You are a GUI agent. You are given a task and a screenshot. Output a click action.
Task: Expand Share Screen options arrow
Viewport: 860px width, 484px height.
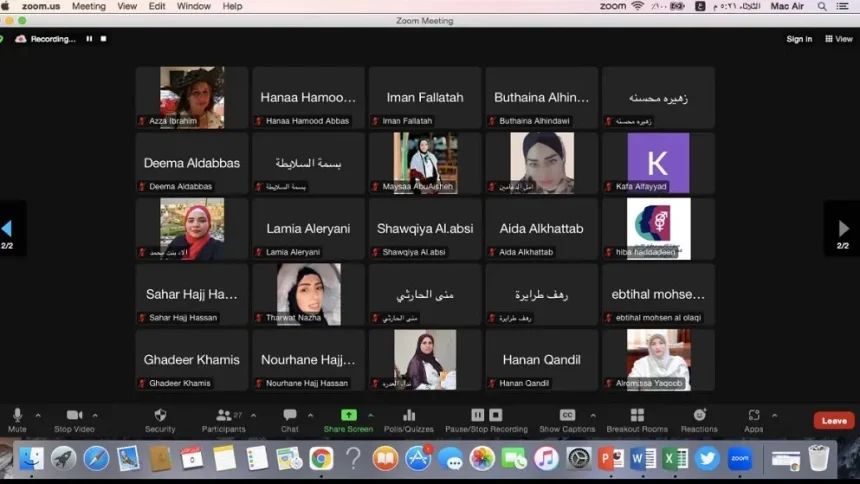(371, 415)
